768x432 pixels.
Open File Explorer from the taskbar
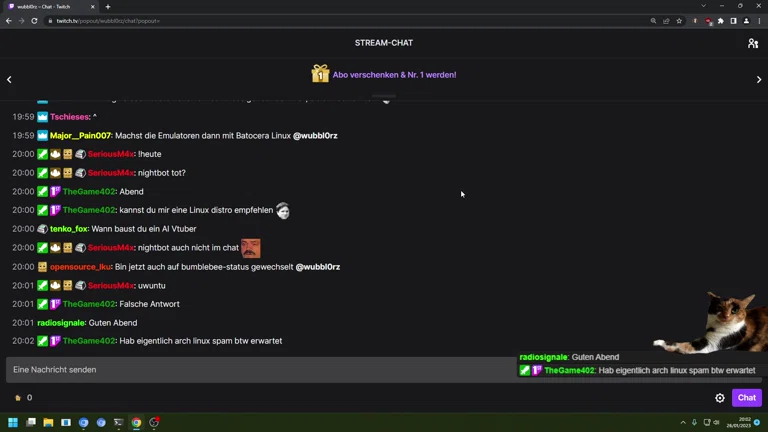(x=48, y=422)
